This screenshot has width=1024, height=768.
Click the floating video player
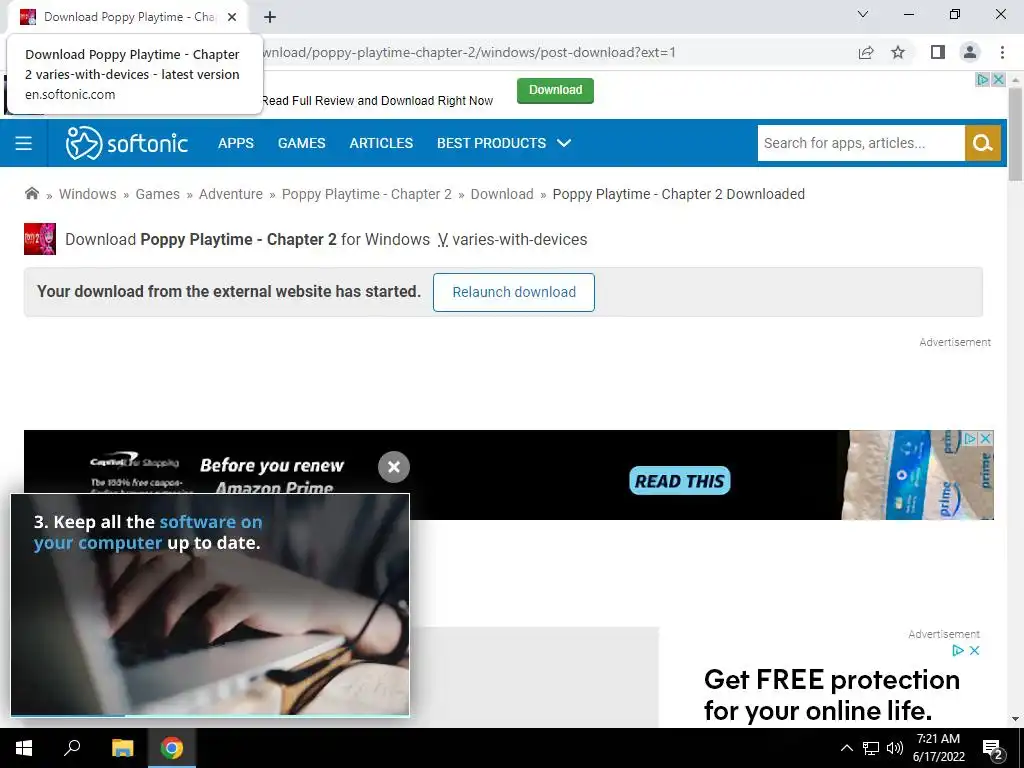pyautogui.click(x=210, y=604)
